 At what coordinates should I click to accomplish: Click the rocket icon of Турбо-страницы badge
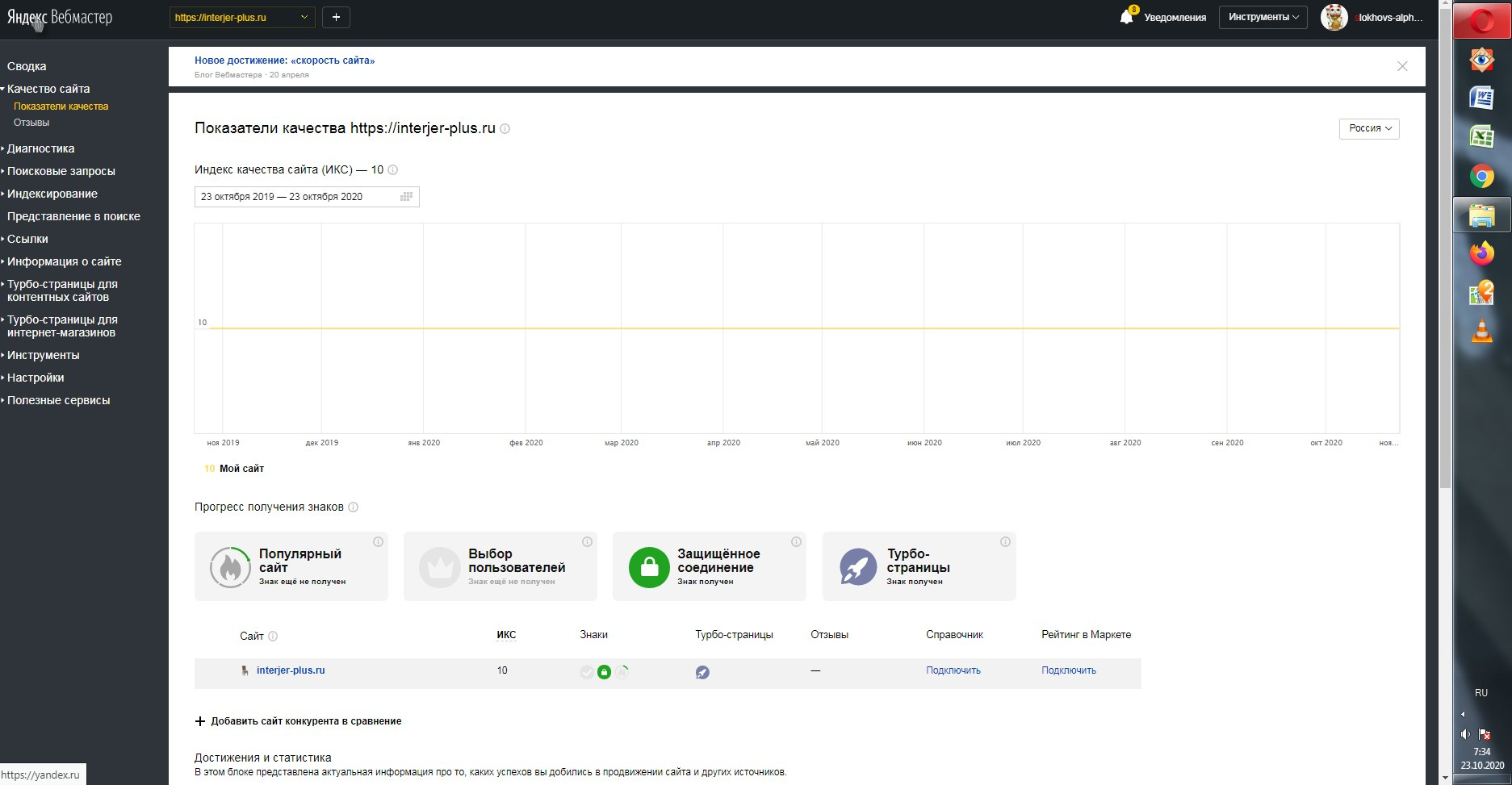858,566
